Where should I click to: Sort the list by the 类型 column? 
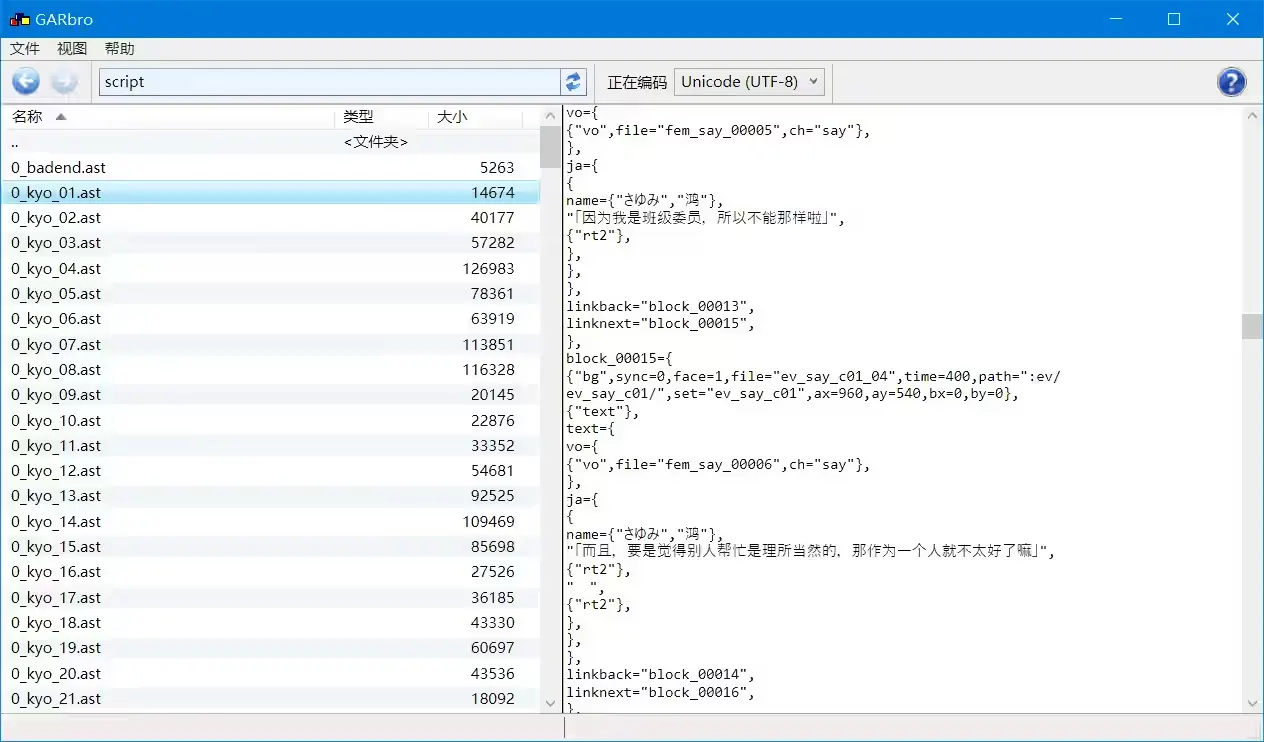(x=382, y=117)
